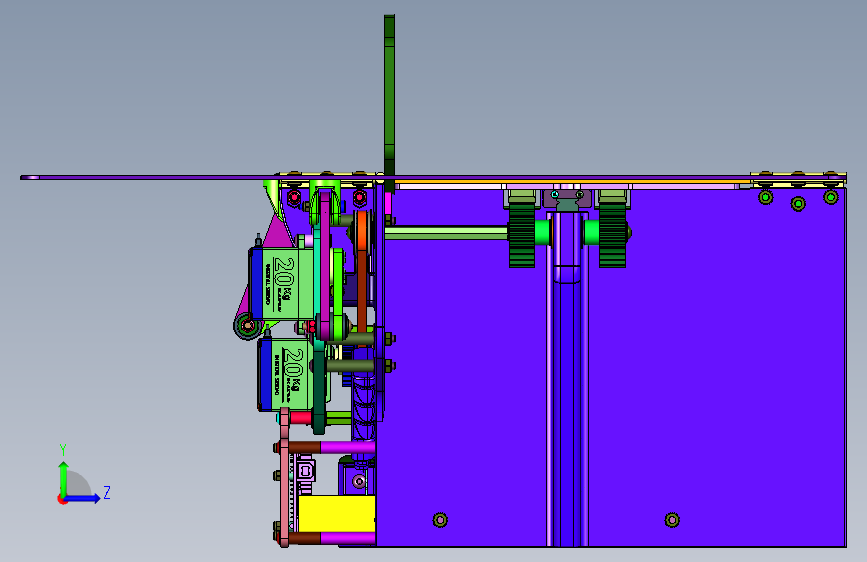This screenshot has width=867, height=562.
Task: Select the yellow block at the model's bottom
Action: pos(336,514)
